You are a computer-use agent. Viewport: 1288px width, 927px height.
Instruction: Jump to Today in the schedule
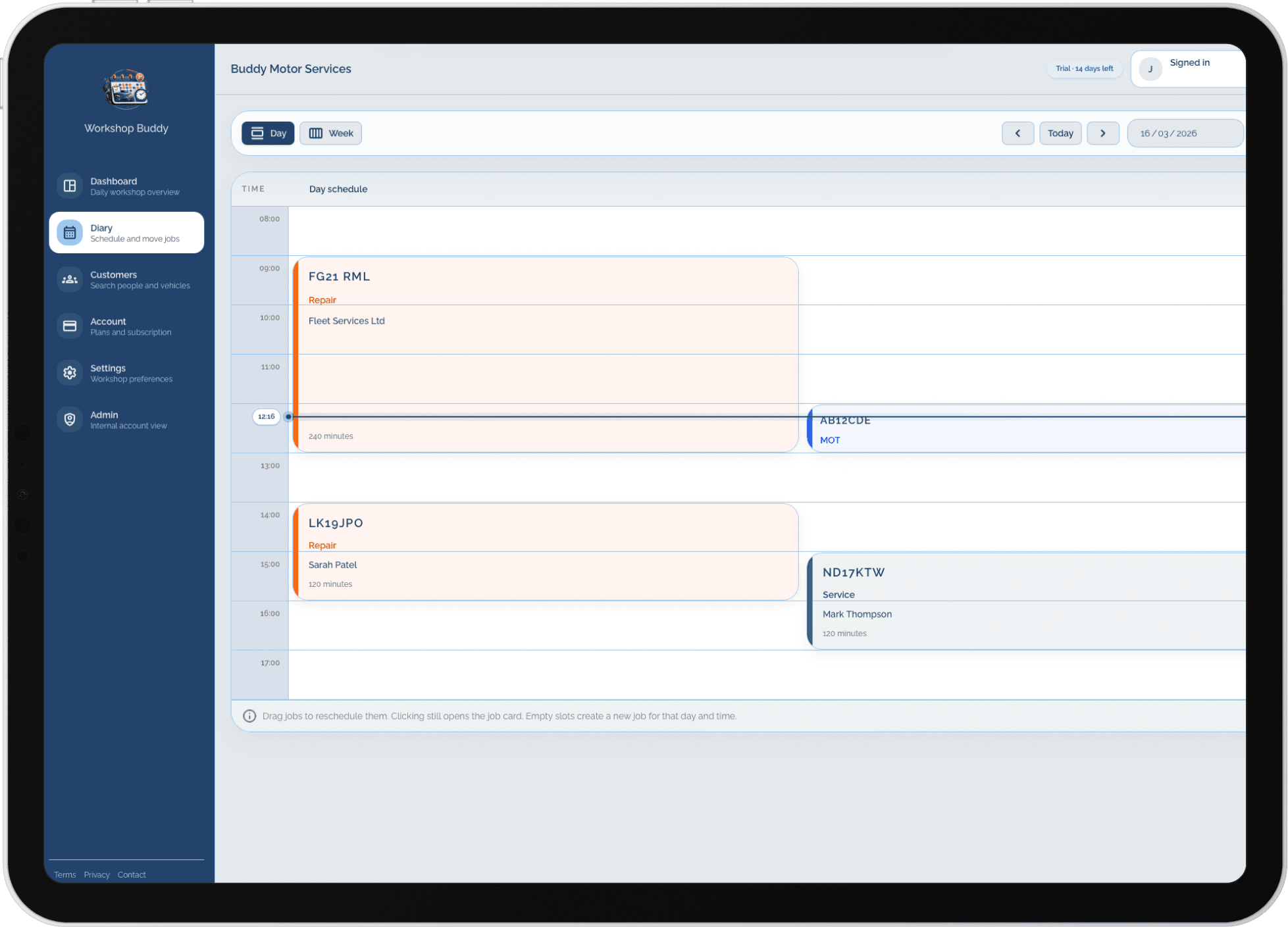click(1060, 133)
